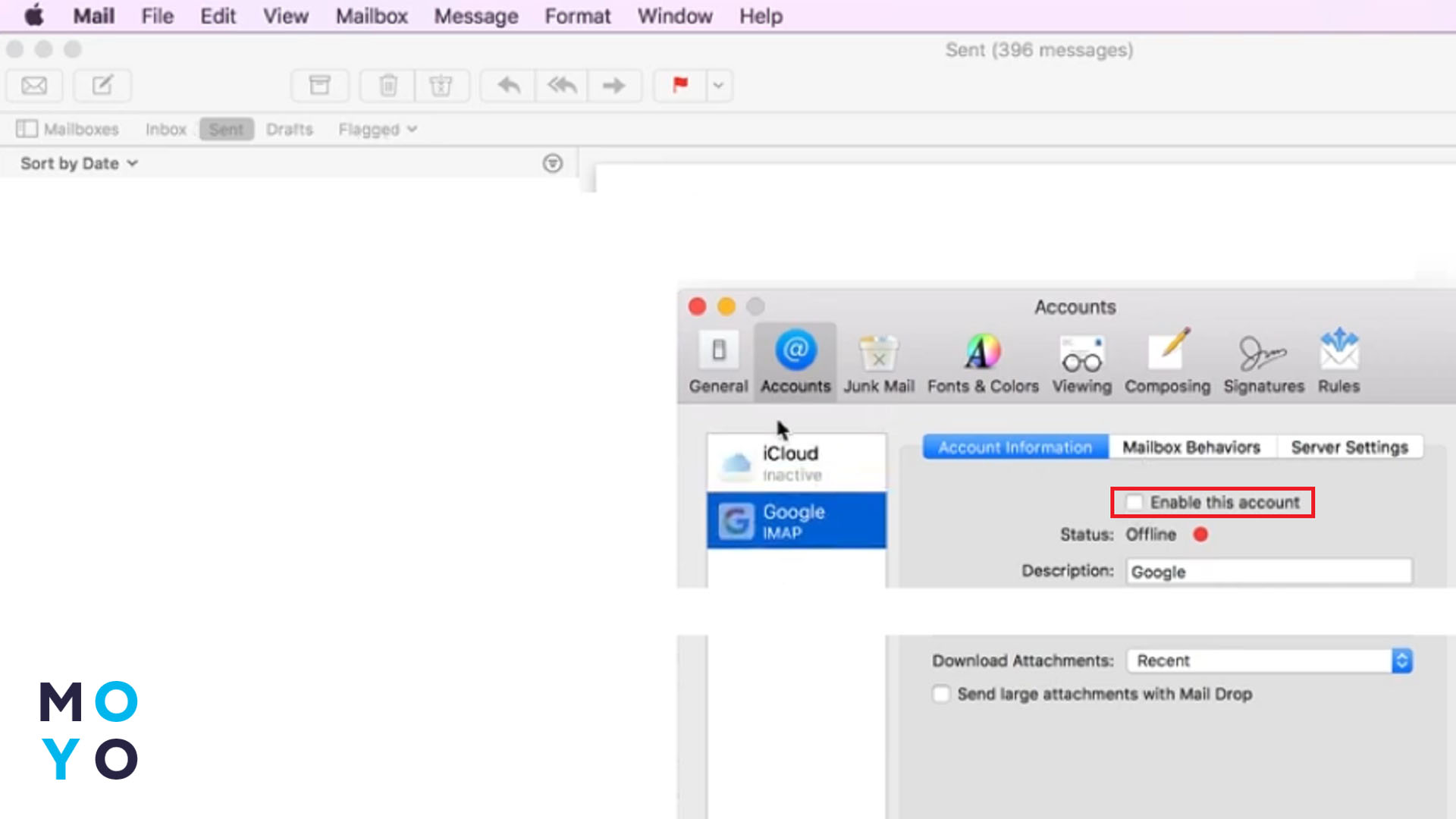Image resolution: width=1456 pixels, height=819 pixels.
Task: Switch to the Mailbox Behaviors tab
Action: (1191, 447)
